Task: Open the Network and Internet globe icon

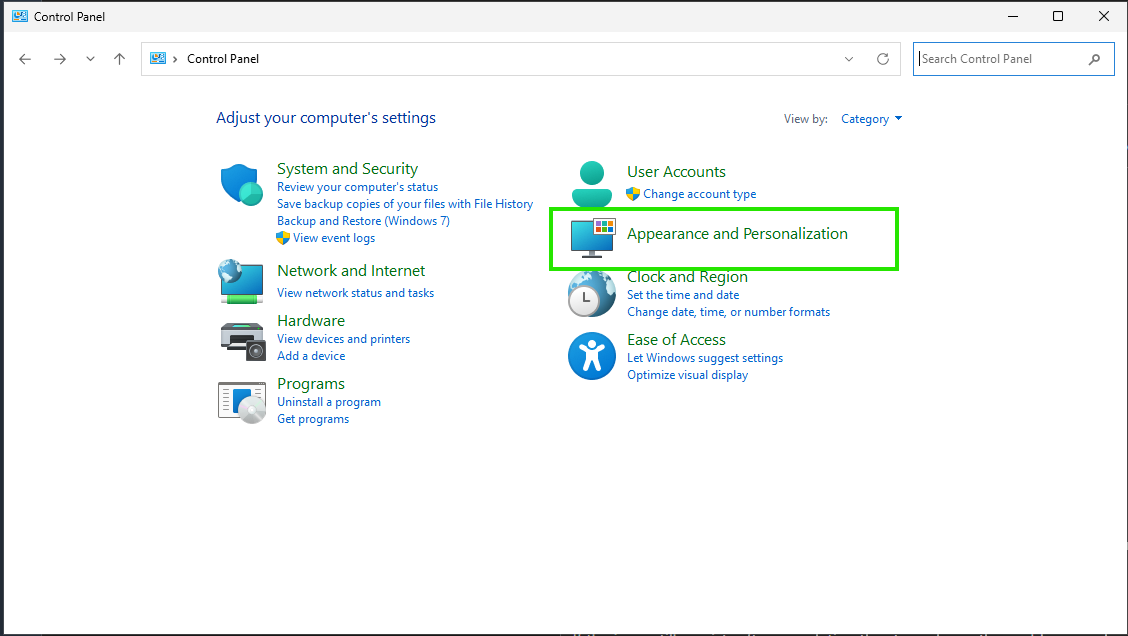Action: point(241,281)
